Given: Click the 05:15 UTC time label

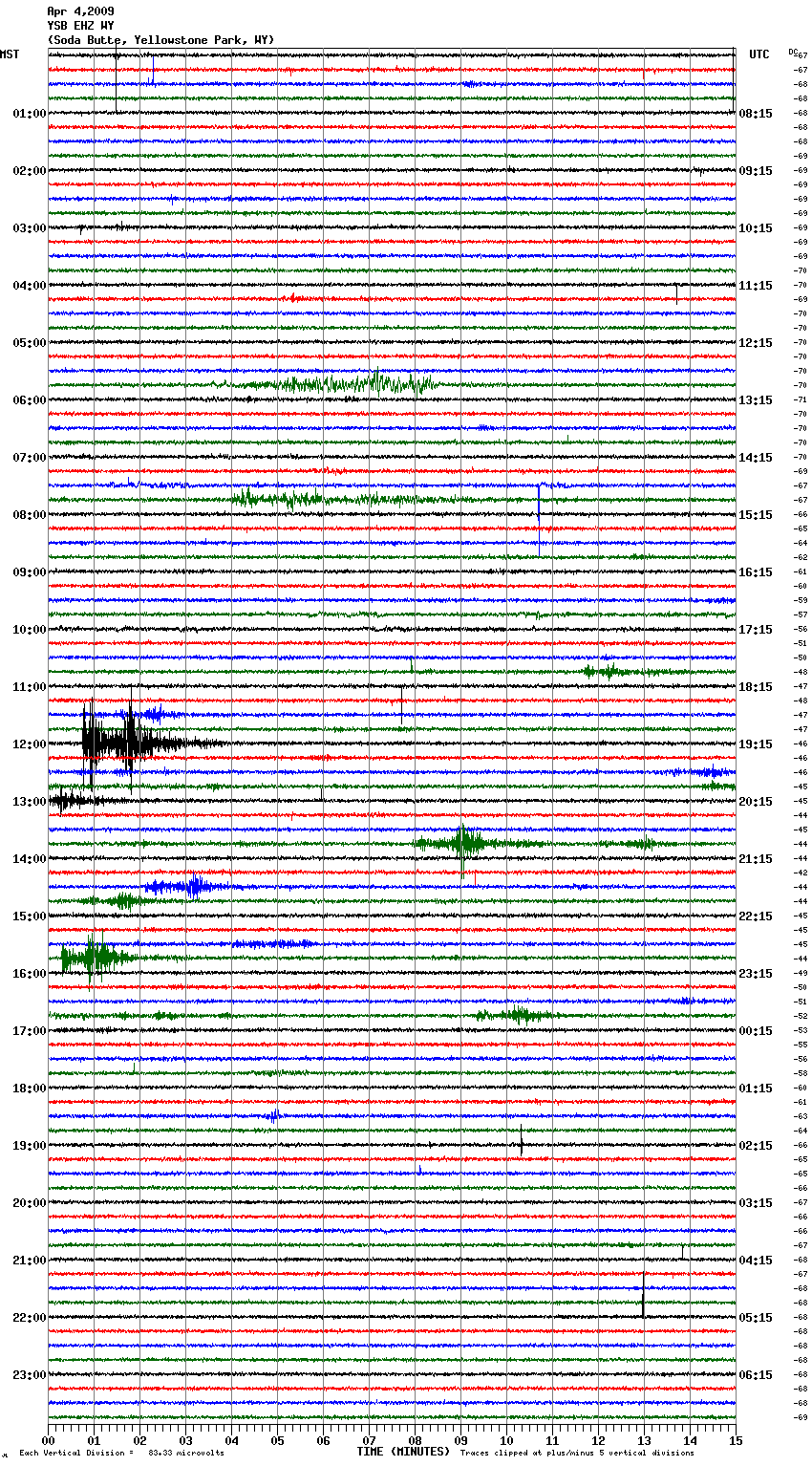Looking at the screenshot, I should tap(756, 1318).
